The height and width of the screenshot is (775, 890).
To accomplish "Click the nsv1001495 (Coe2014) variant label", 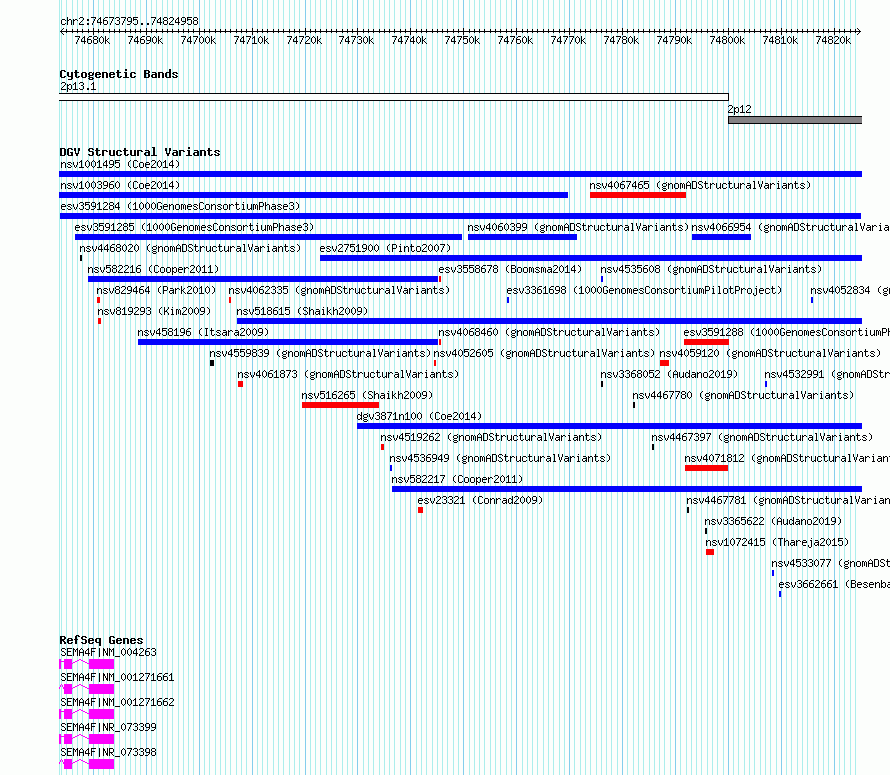I will pos(120,165).
